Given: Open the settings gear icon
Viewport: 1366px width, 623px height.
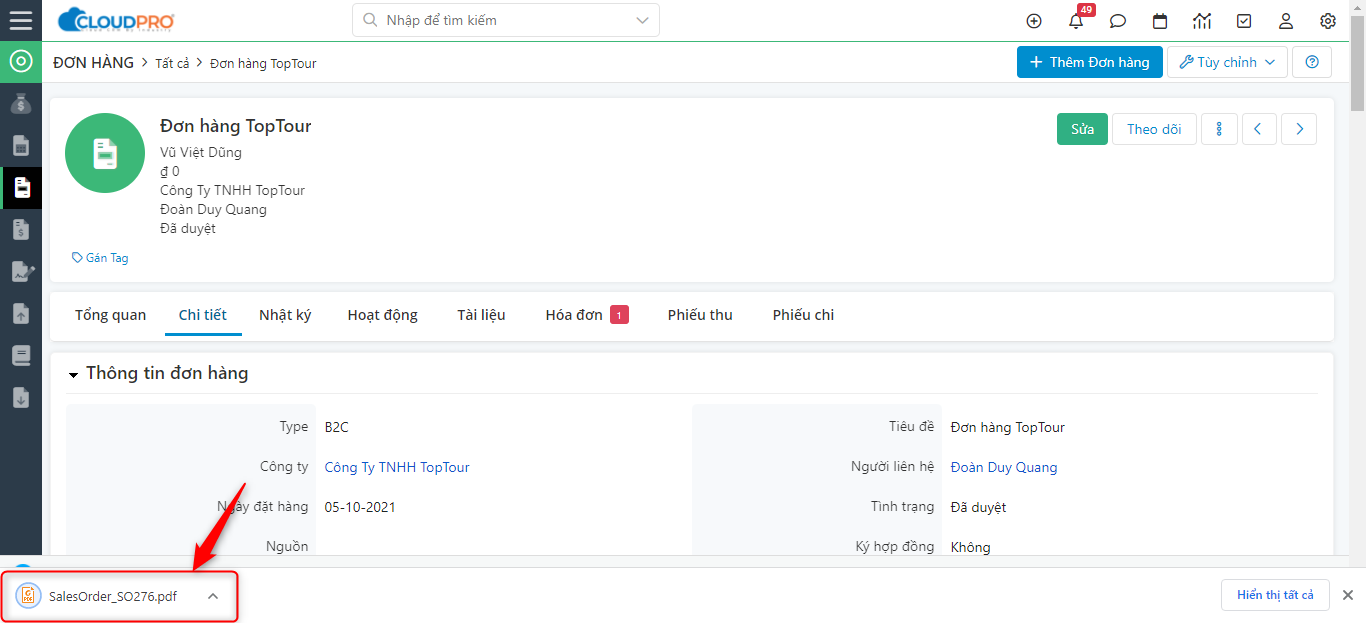Looking at the screenshot, I should click(1328, 21).
